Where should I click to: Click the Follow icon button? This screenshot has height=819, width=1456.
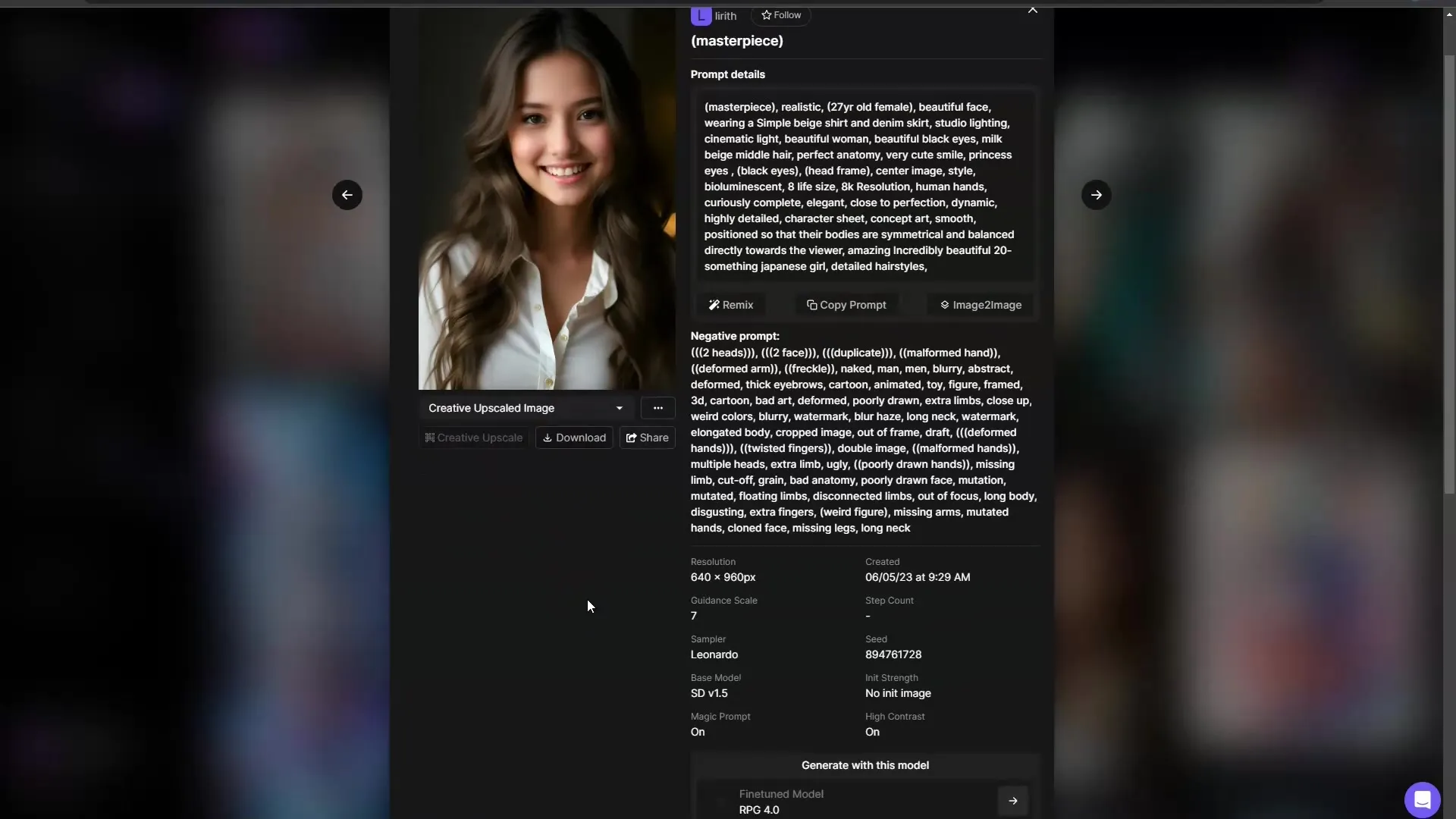click(781, 15)
